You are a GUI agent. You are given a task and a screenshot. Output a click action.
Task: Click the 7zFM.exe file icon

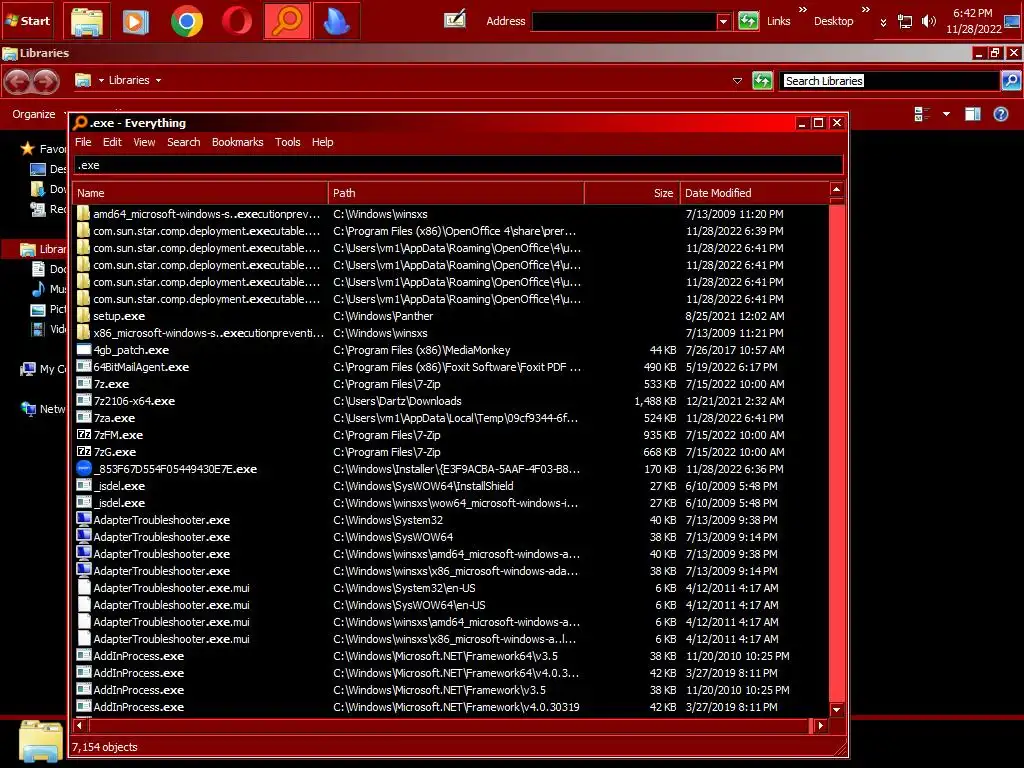(84, 434)
